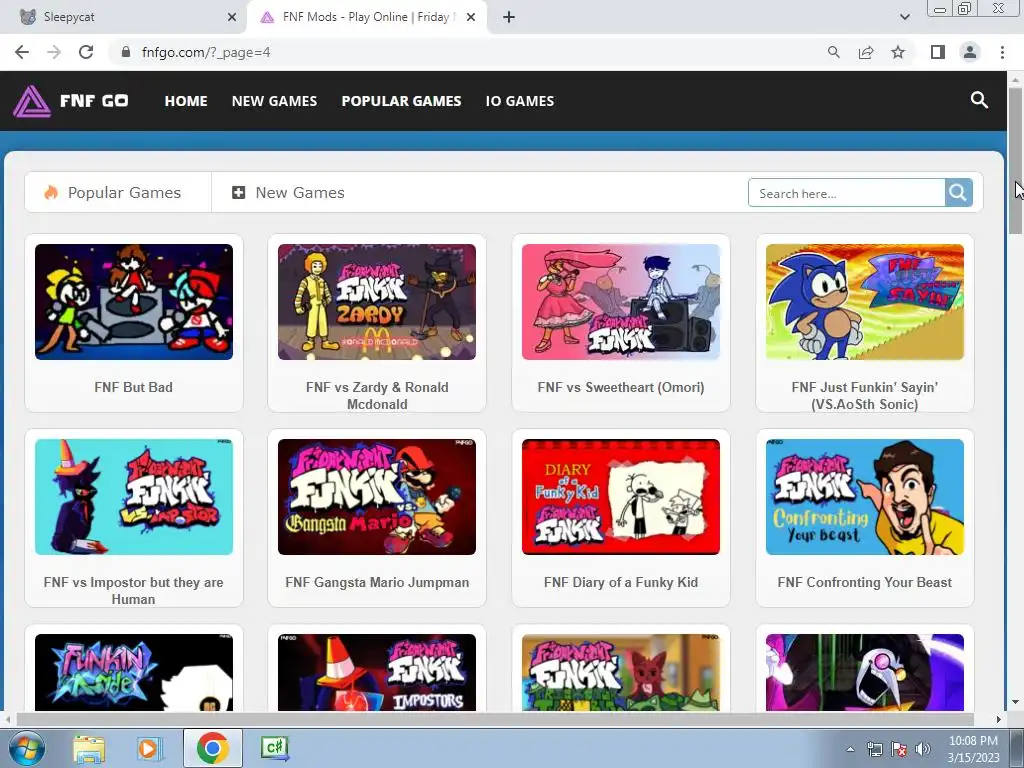
Task: Open the Chrome profile avatar
Action: click(x=970, y=52)
